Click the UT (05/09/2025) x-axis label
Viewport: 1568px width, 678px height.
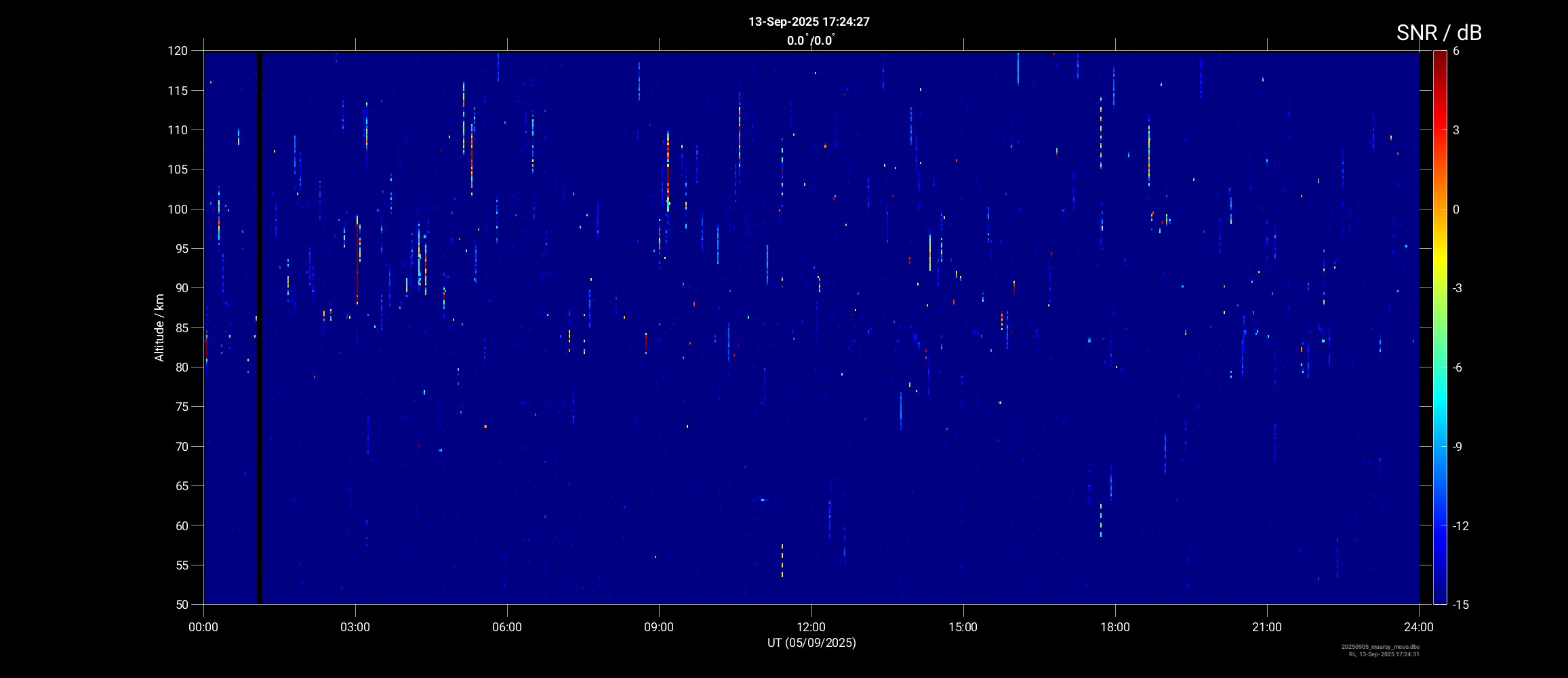click(x=811, y=643)
